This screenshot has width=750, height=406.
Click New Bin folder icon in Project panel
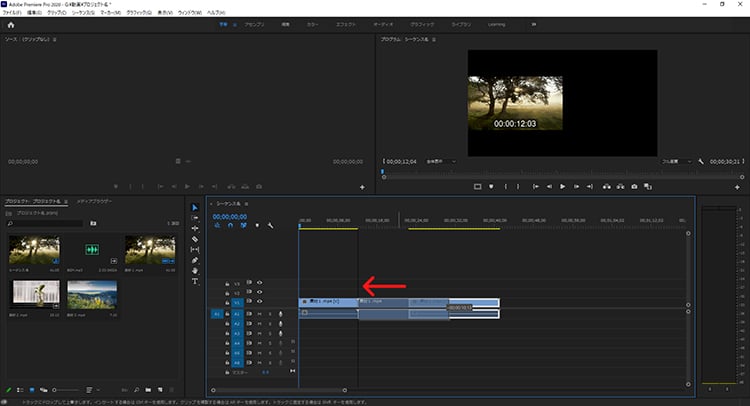(148, 390)
